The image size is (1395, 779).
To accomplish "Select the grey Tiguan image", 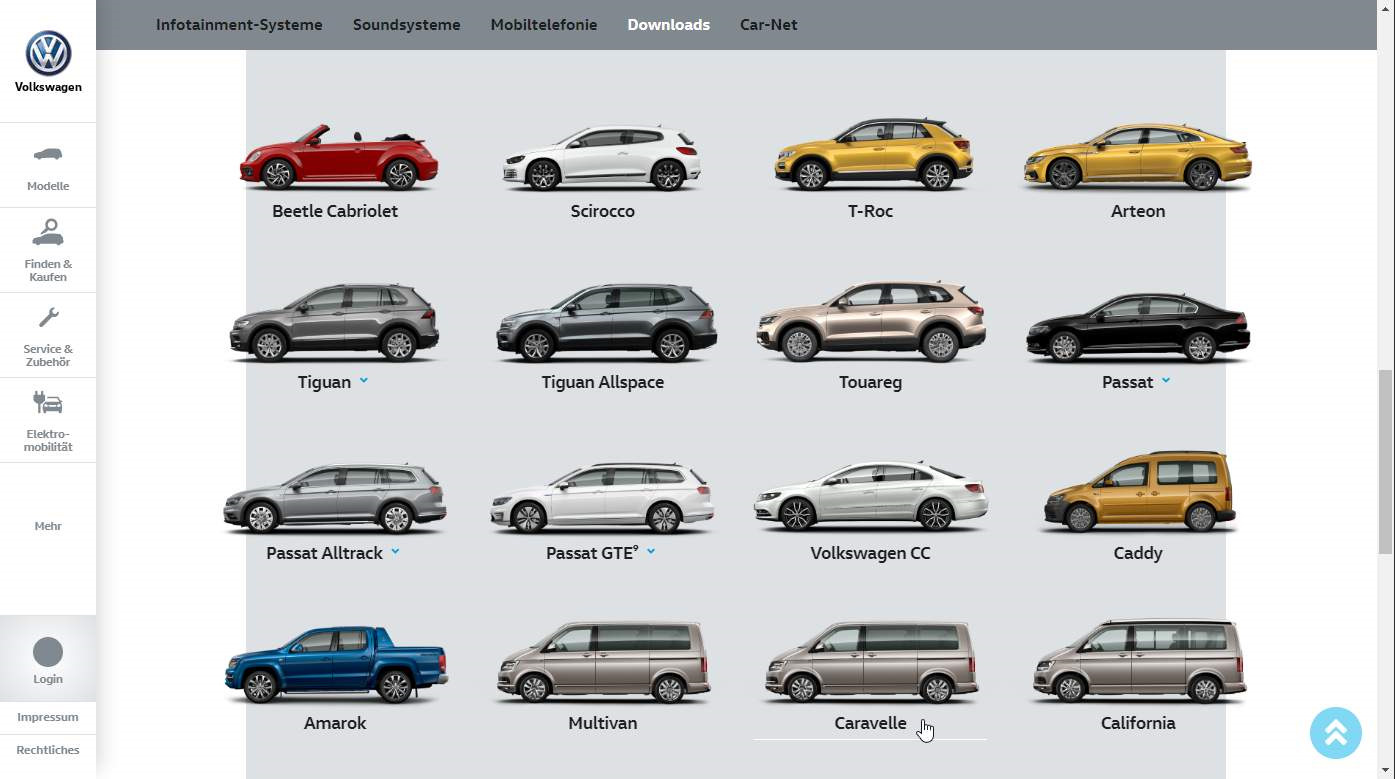I will 334,322.
